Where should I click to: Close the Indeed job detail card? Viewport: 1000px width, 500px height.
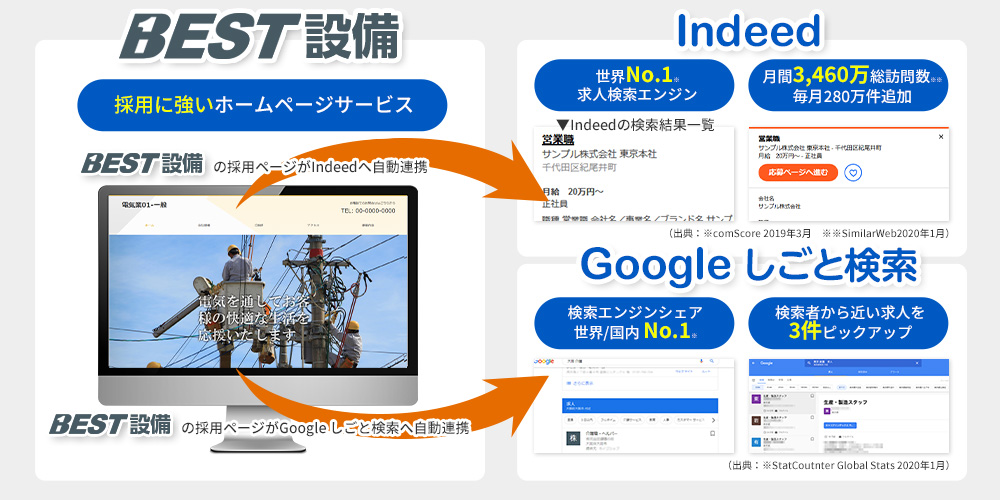point(941,137)
